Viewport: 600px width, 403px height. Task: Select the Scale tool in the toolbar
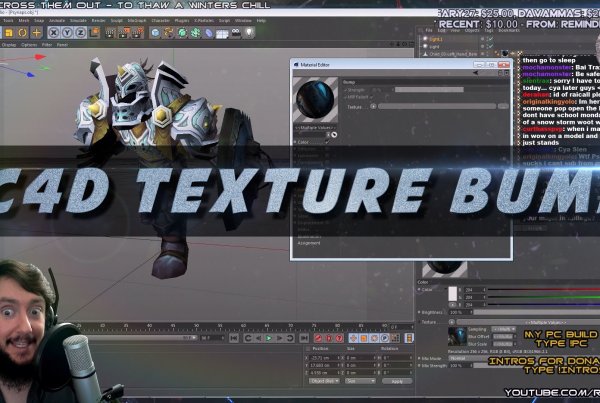(x=8, y=33)
